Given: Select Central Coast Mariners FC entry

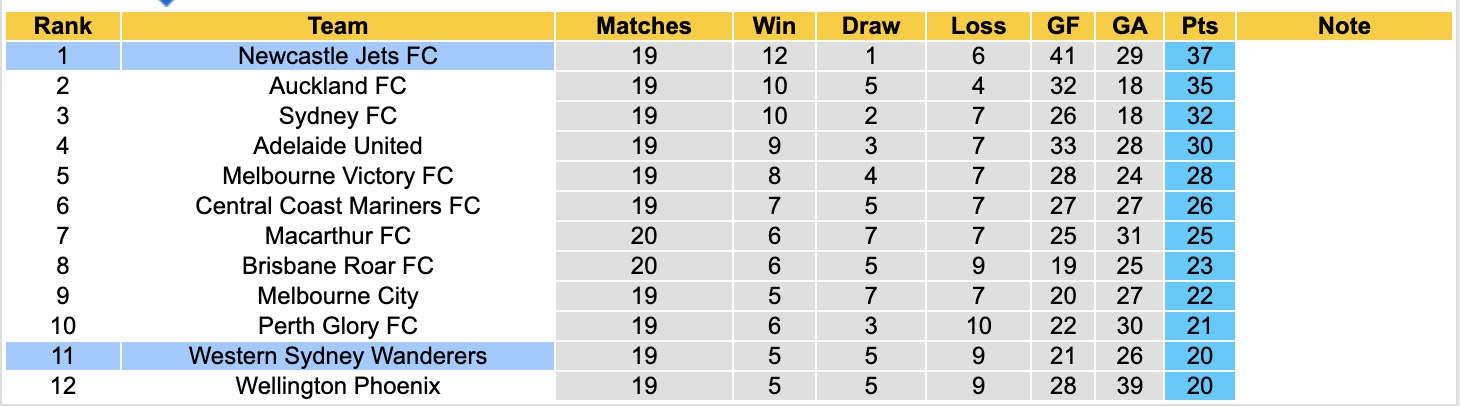Looking at the screenshot, I should [338, 206].
